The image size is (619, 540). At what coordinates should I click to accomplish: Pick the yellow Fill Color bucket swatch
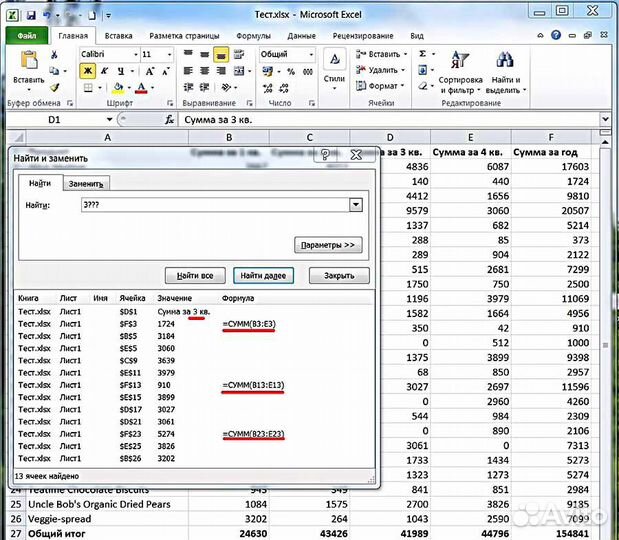118,88
